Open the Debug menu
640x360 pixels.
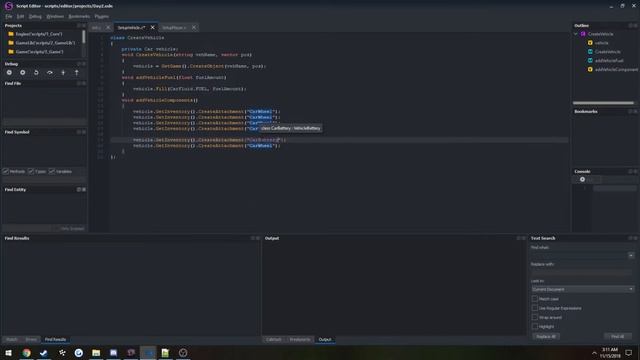pos(35,16)
